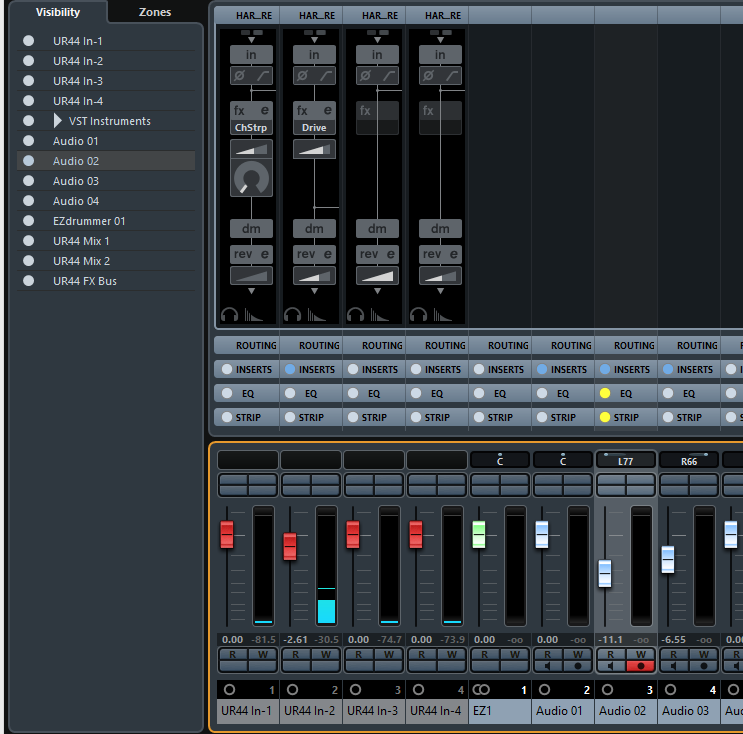Enable Write automation W on EZ1 channel
Image resolution: width=743 pixels, height=734 pixels.
coord(515,654)
